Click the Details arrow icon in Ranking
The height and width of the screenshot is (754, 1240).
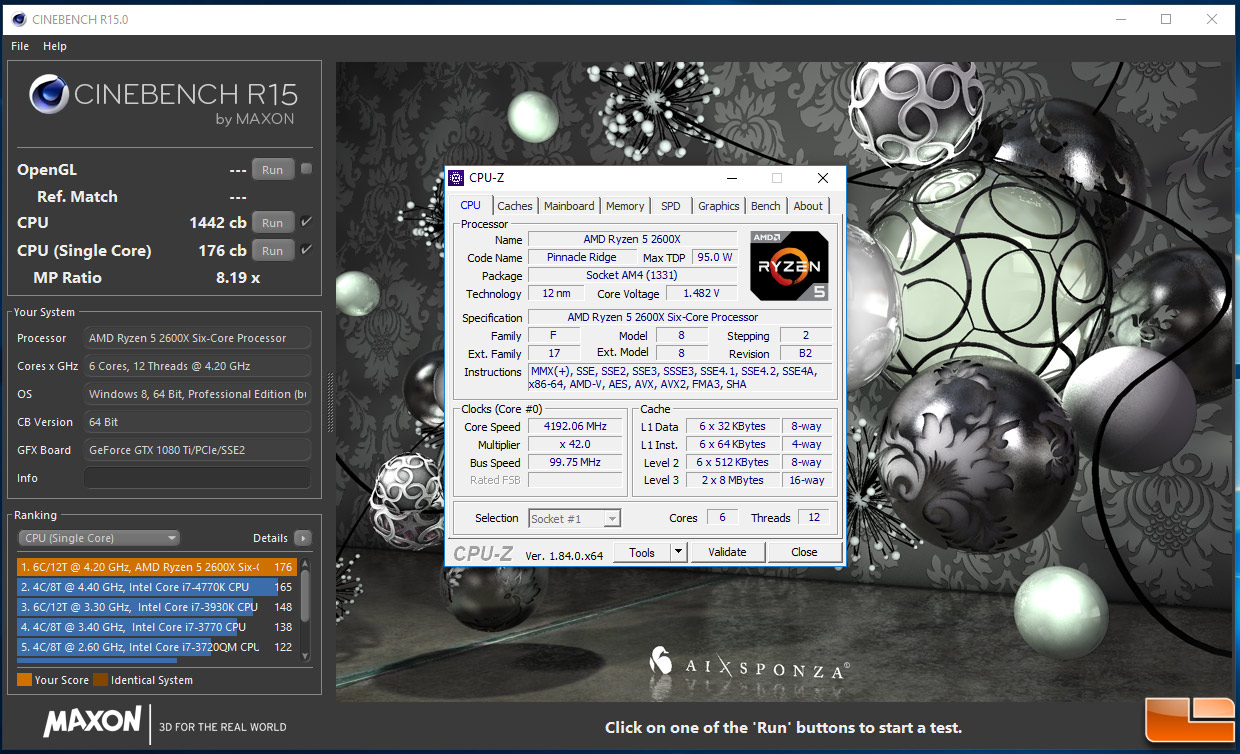tap(302, 538)
